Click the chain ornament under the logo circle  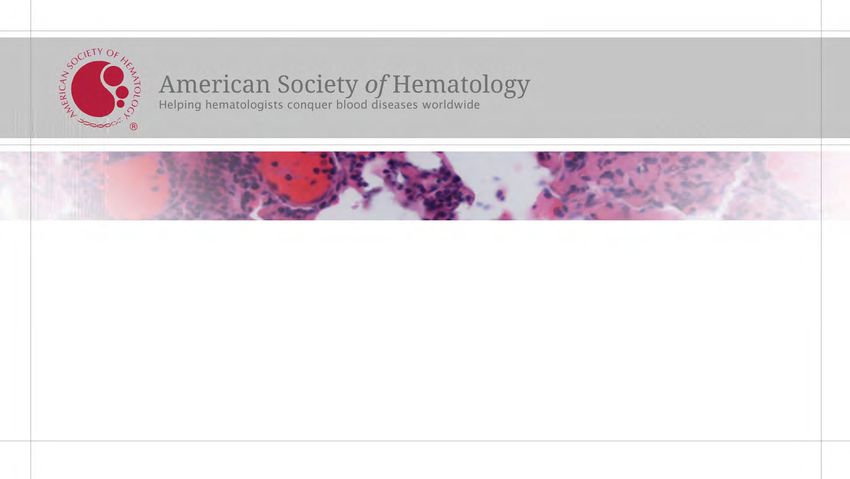tap(100, 124)
